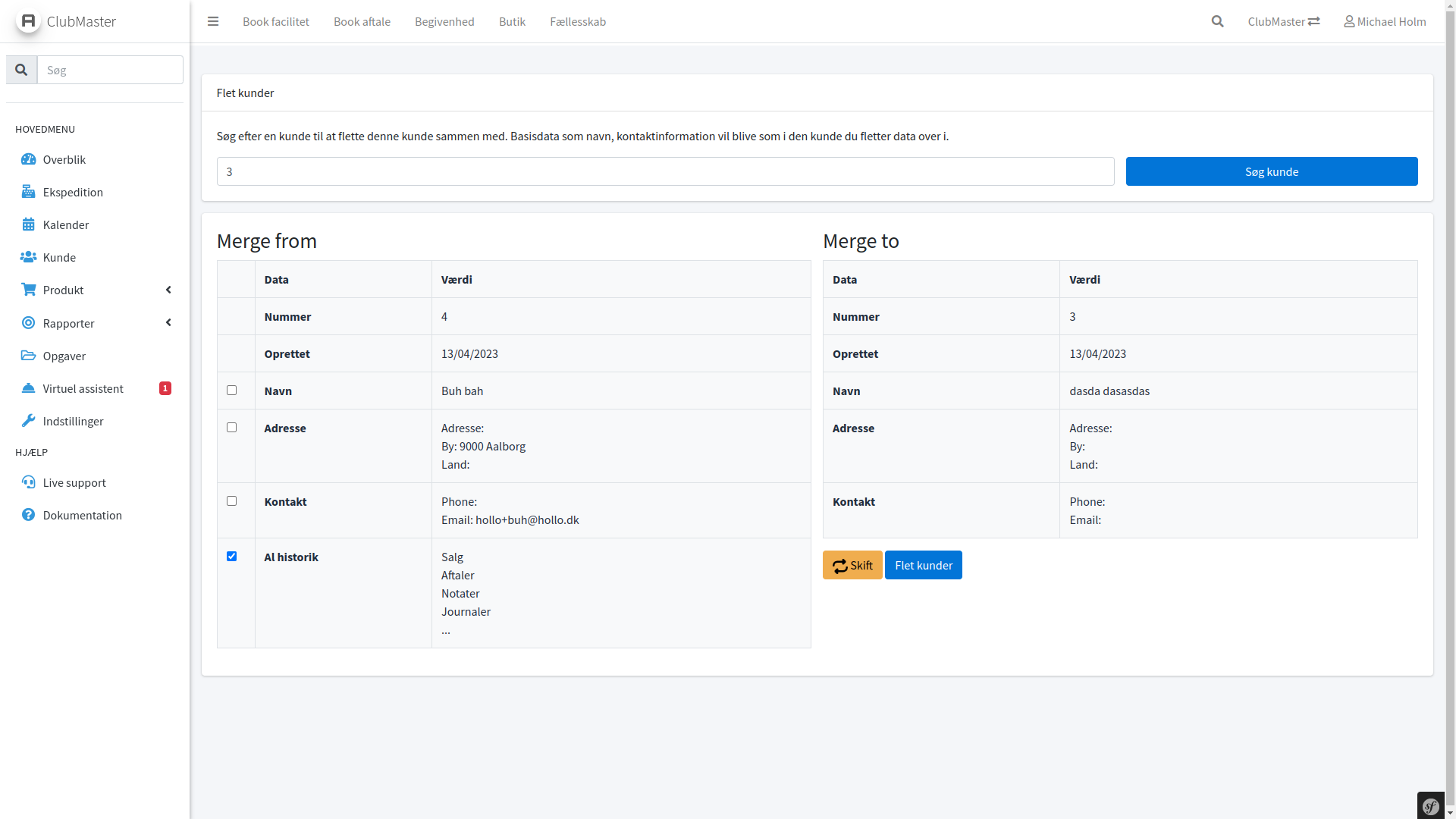Open Ekspedition cash register icon
Viewport: 1456px width, 819px height.
coord(28,192)
